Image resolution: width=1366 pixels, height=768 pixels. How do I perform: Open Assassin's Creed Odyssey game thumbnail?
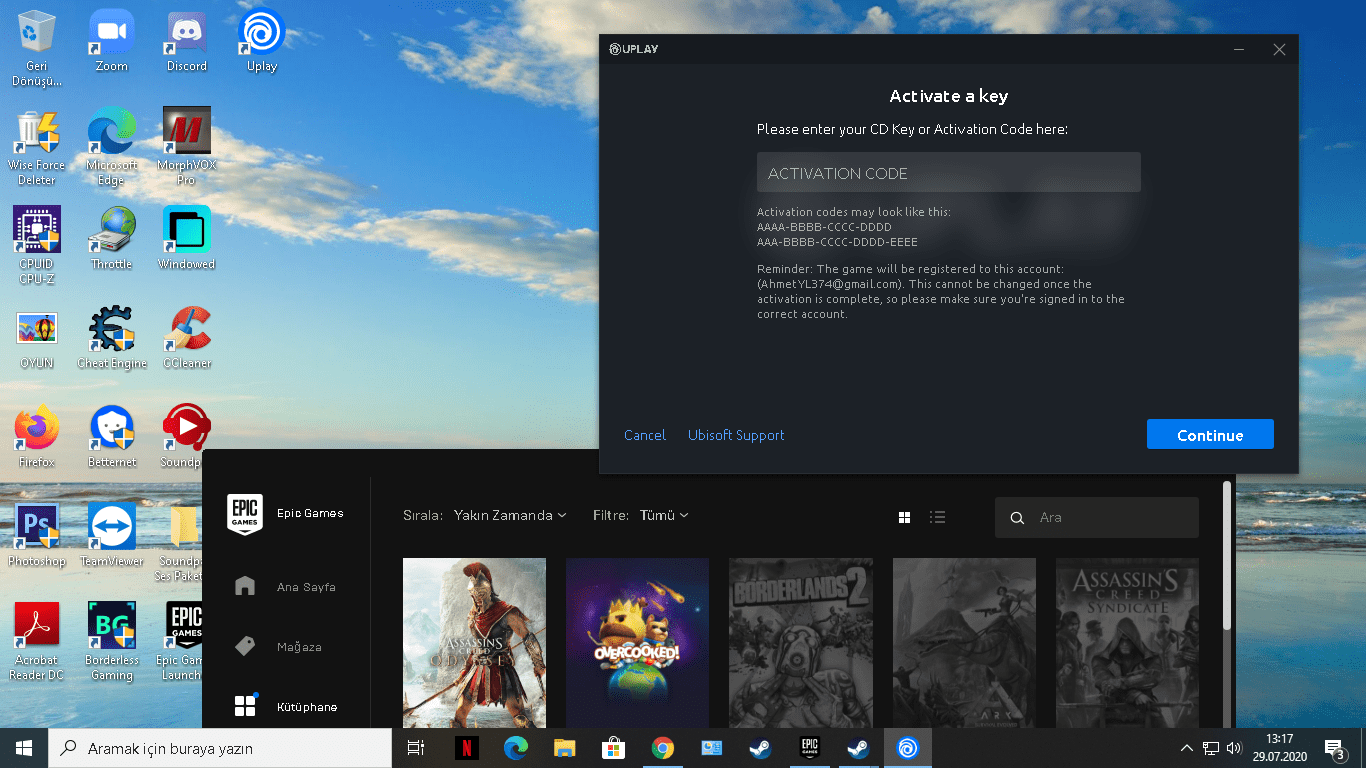[x=474, y=643]
